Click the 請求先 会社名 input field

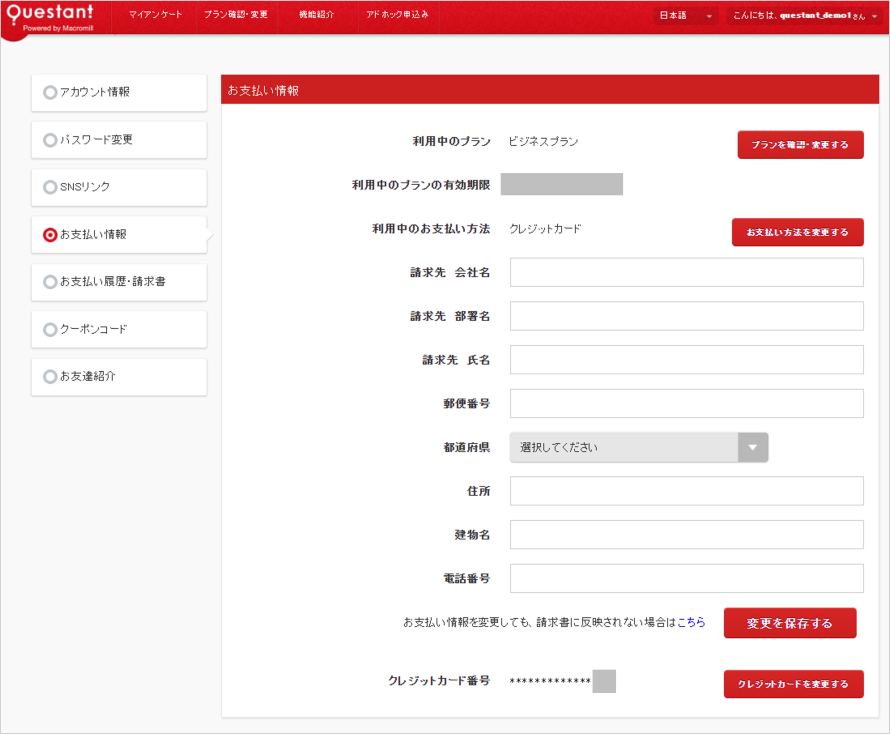pyautogui.click(x=686, y=272)
